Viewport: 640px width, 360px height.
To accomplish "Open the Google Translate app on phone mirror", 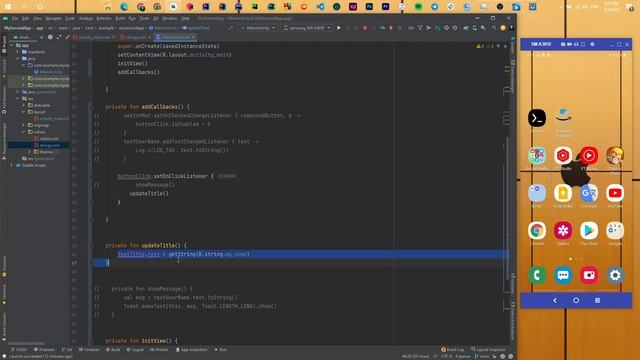I will (x=589, y=193).
